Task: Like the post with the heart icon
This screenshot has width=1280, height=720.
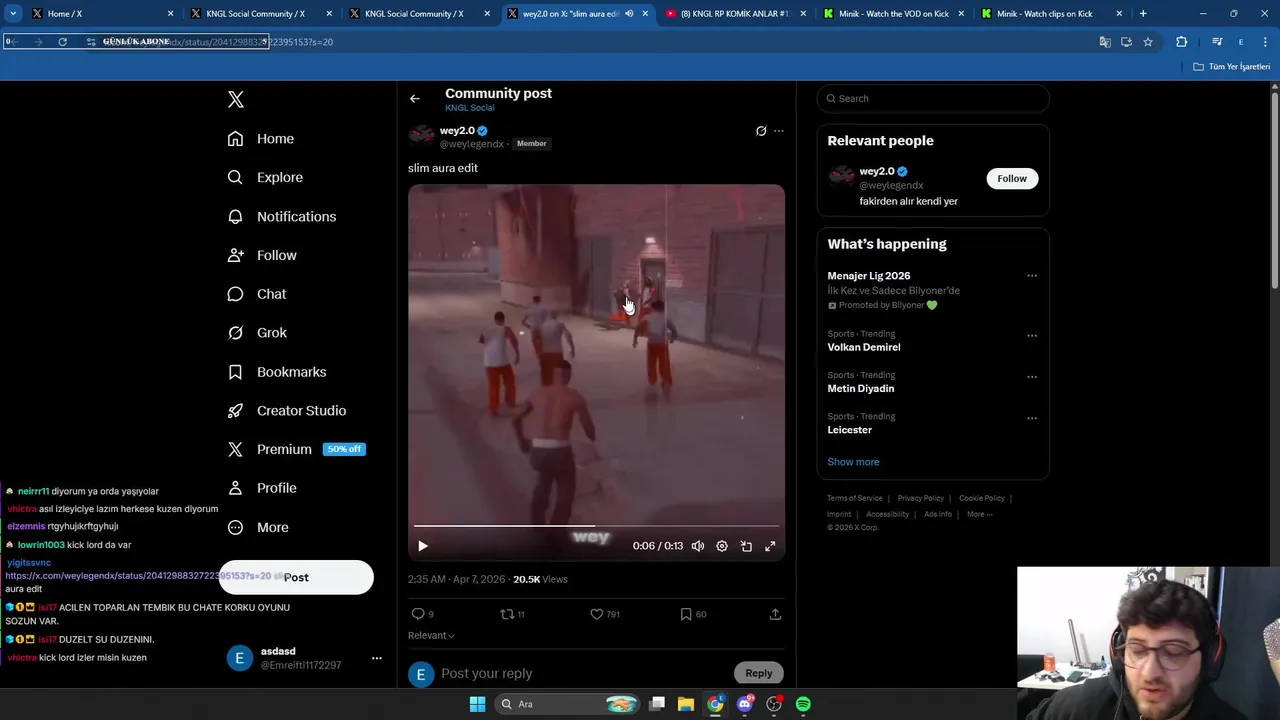Action: pos(605,614)
